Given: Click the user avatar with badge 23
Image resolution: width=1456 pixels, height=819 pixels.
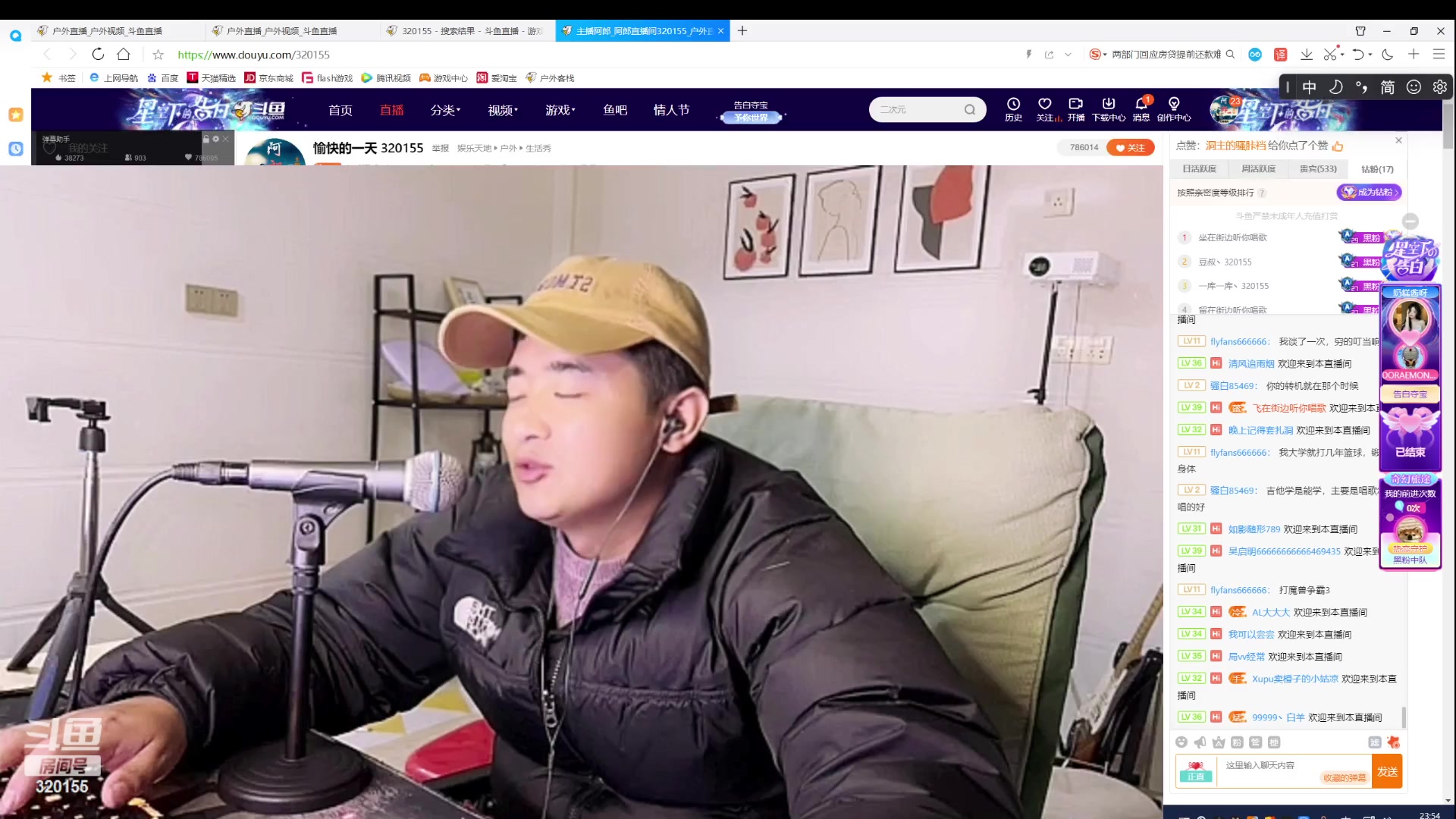Looking at the screenshot, I should point(1223,111).
